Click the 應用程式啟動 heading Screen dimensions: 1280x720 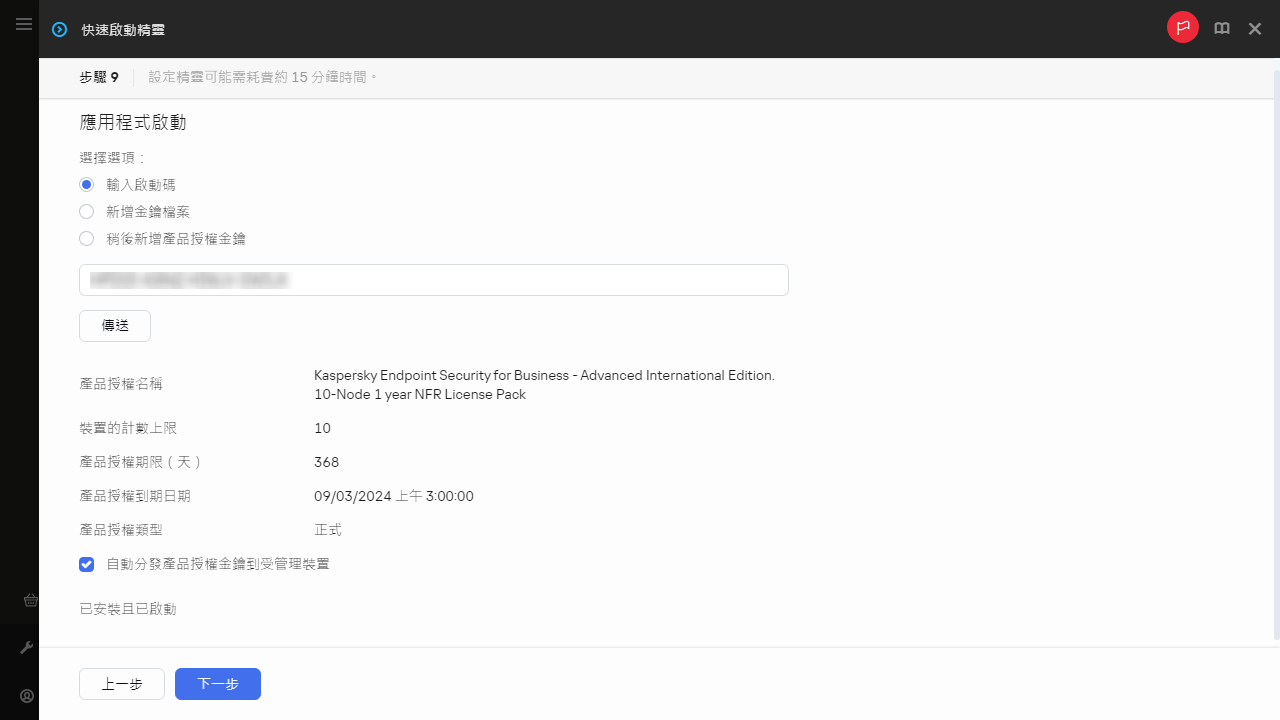(x=133, y=123)
